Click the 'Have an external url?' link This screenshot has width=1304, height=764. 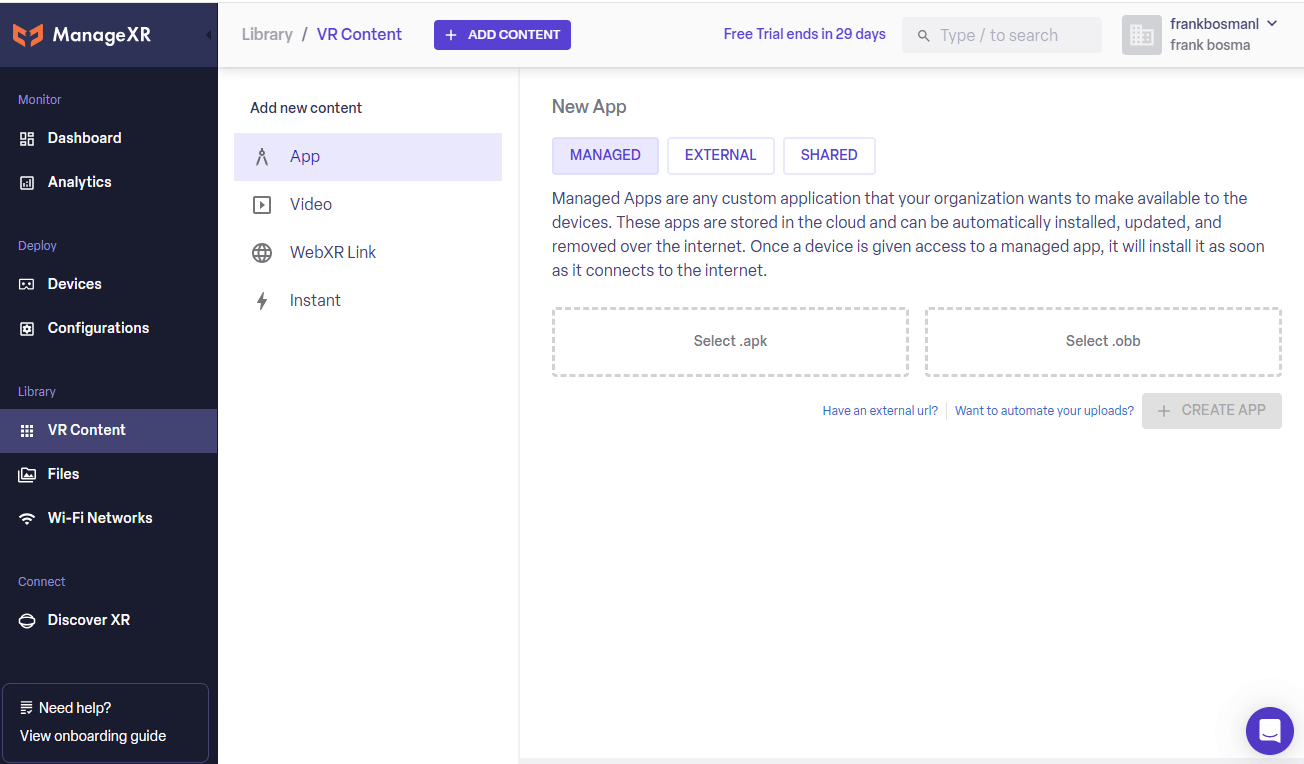[x=880, y=411]
